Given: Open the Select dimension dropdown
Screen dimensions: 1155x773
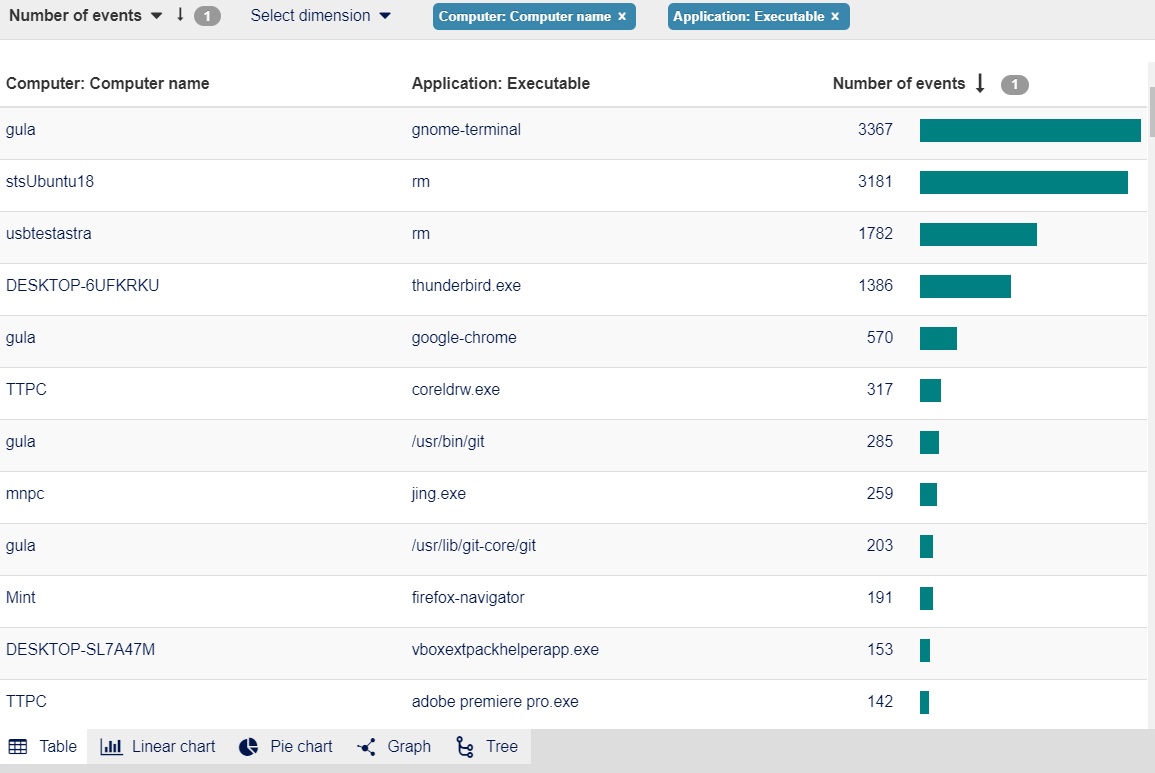Looking at the screenshot, I should point(320,16).
